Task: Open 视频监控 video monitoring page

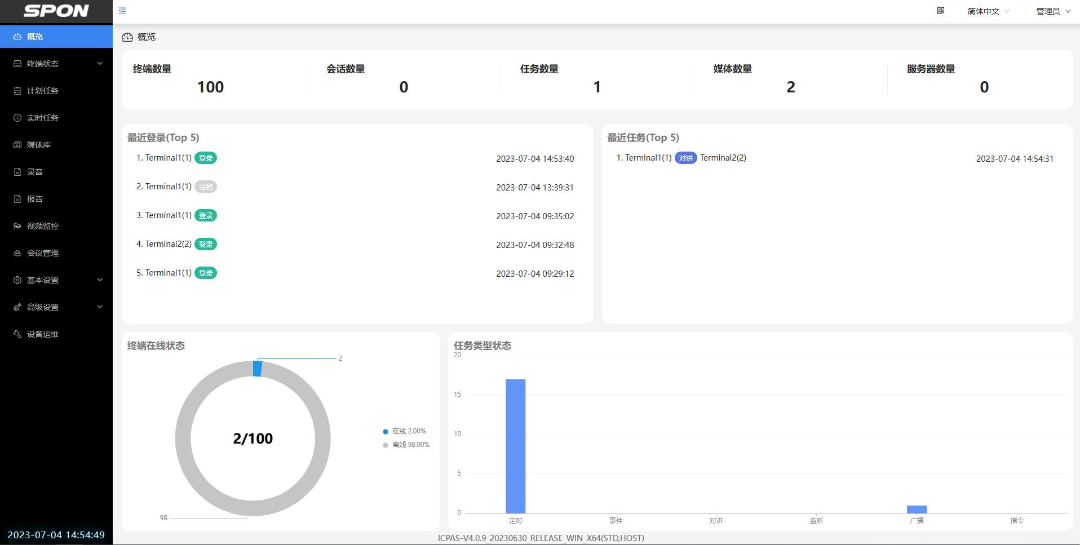Action: (42, 226)
